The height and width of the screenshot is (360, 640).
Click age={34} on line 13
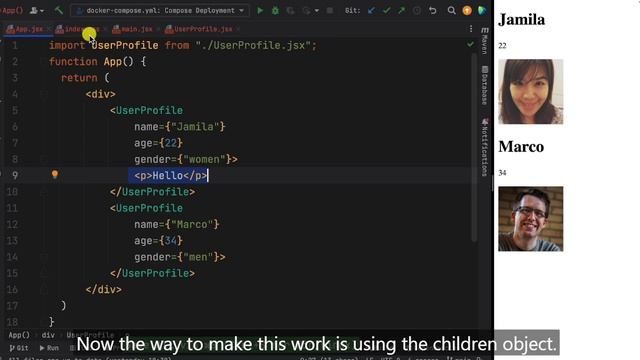pyautogui.click(x=158, y=241)
